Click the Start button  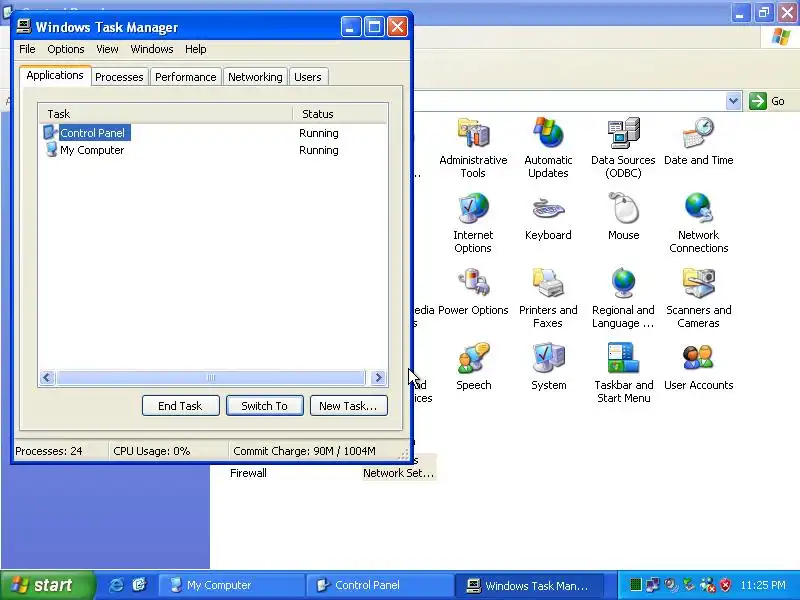point(48,585)
